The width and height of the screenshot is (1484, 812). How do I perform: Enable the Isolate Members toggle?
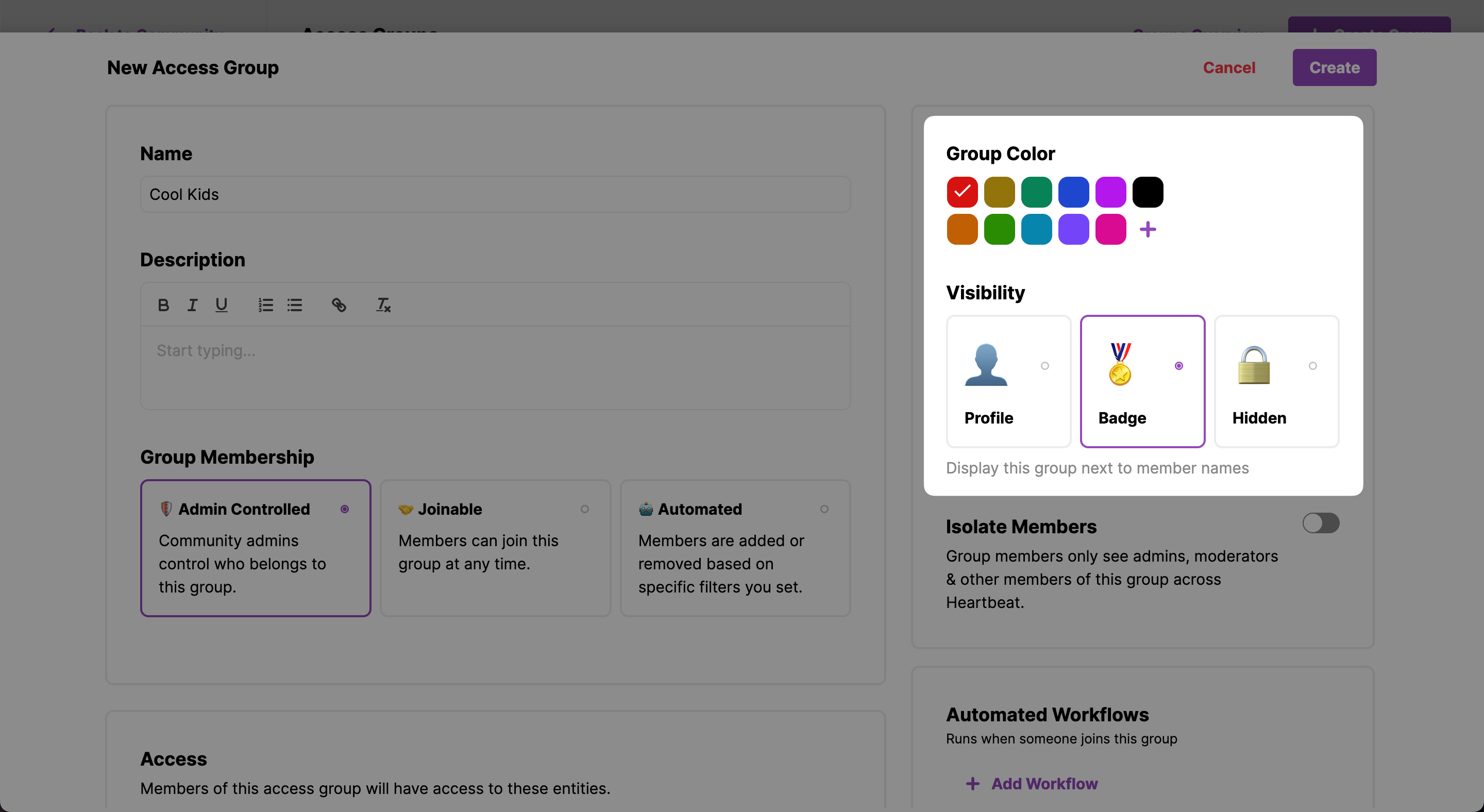pos(1321,523)
